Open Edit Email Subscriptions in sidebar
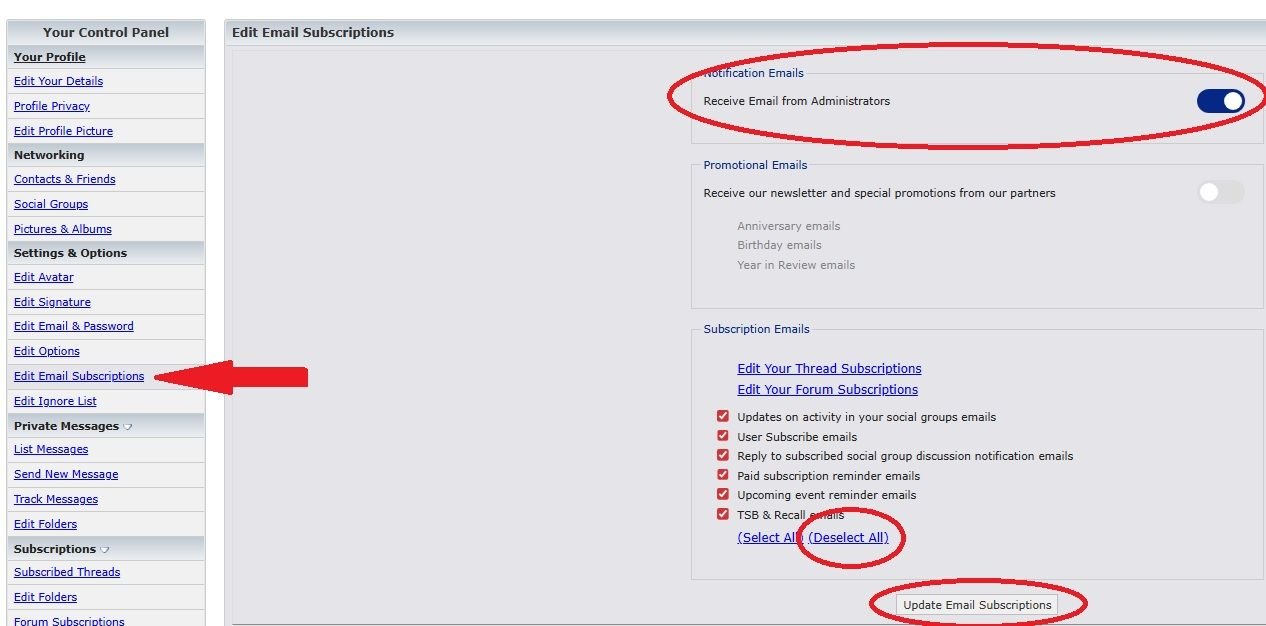The width and height of the screenshot is (1266, 626). (79, 376)
